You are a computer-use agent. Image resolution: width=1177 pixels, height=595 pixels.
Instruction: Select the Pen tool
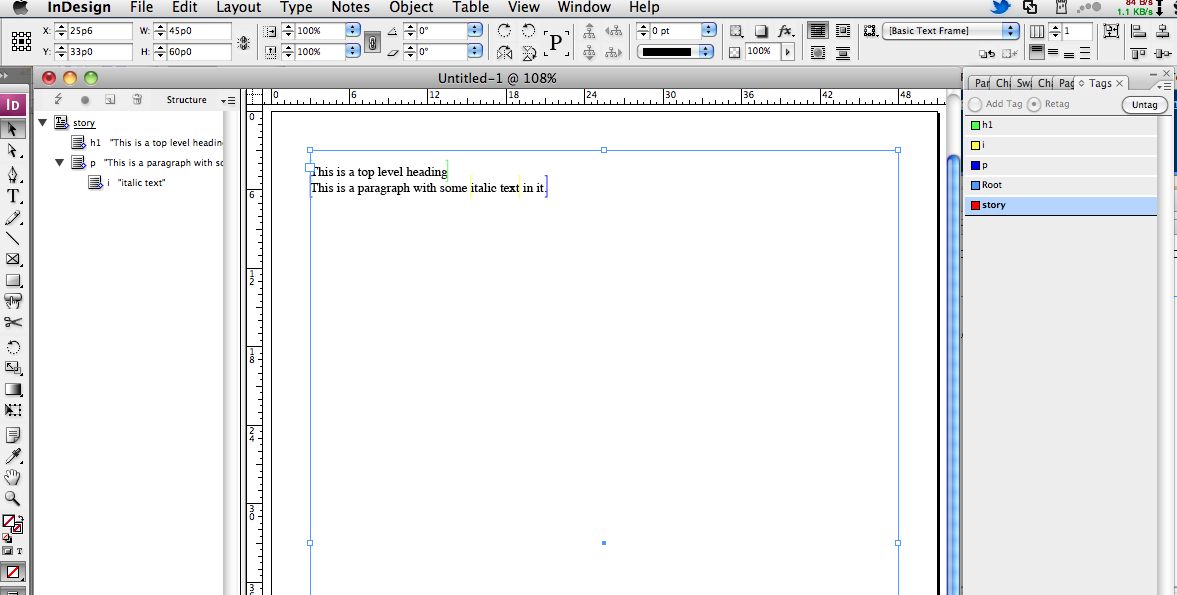pyautogui.click(x=12, y=175)
